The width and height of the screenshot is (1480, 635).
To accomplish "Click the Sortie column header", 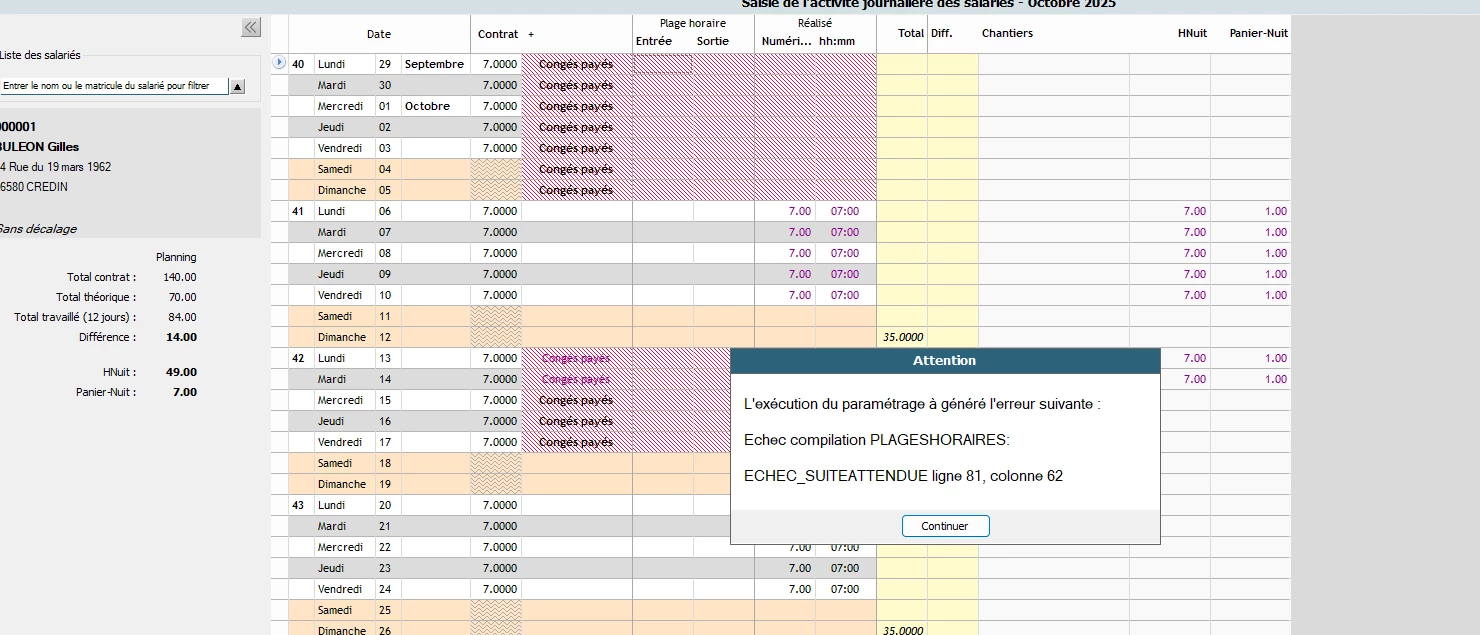I will click(713, 41).
